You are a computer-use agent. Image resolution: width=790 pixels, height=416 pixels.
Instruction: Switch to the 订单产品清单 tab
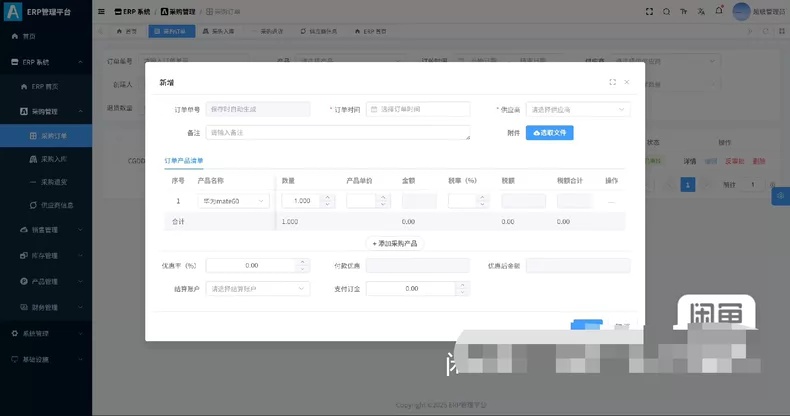(184, 161)
